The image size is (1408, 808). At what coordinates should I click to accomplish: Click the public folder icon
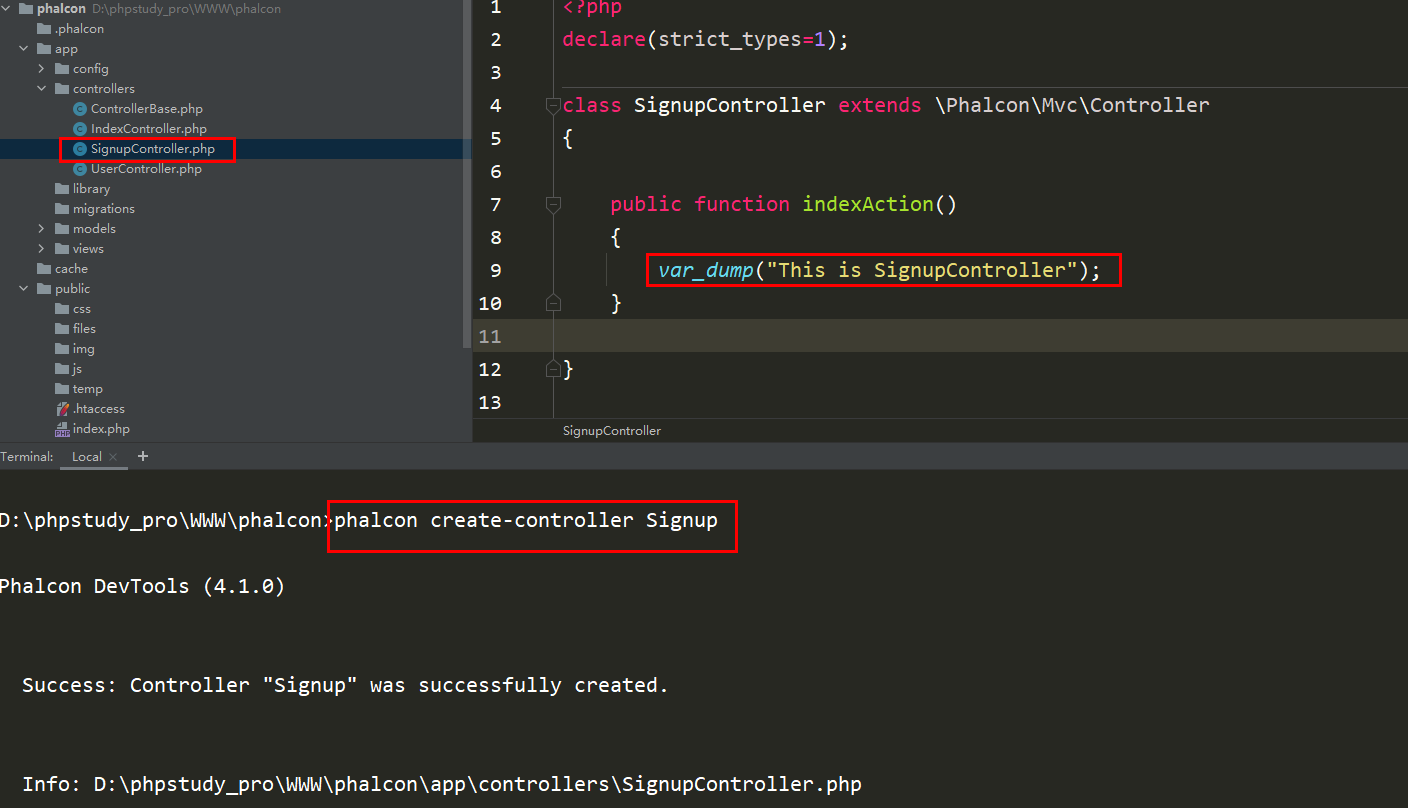[44, 289]
